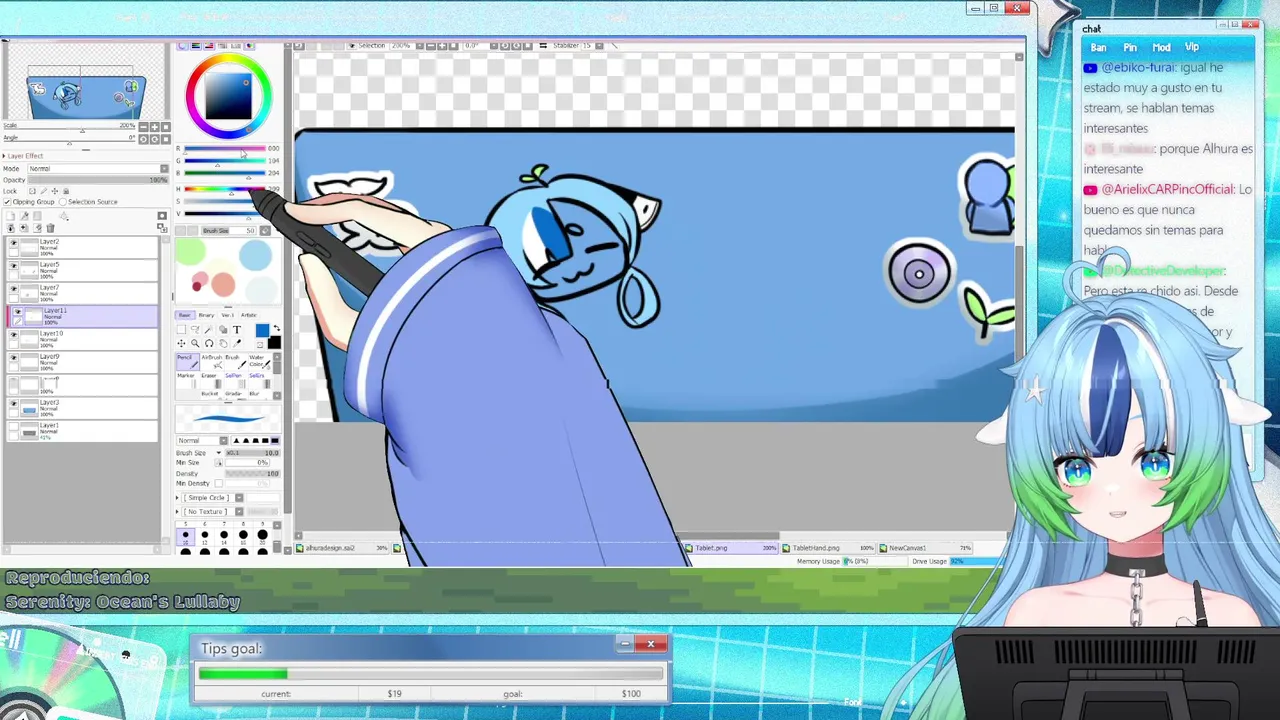Click the layer Opacity slider
This screenshot has width=1280, height=720.
[98, 180]
